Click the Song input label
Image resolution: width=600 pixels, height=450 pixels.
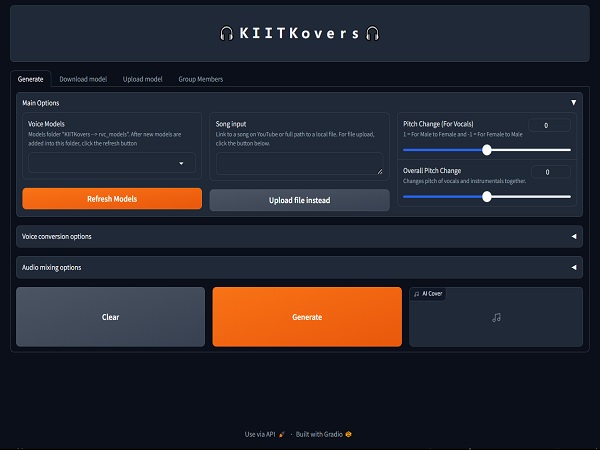(231, 124)
